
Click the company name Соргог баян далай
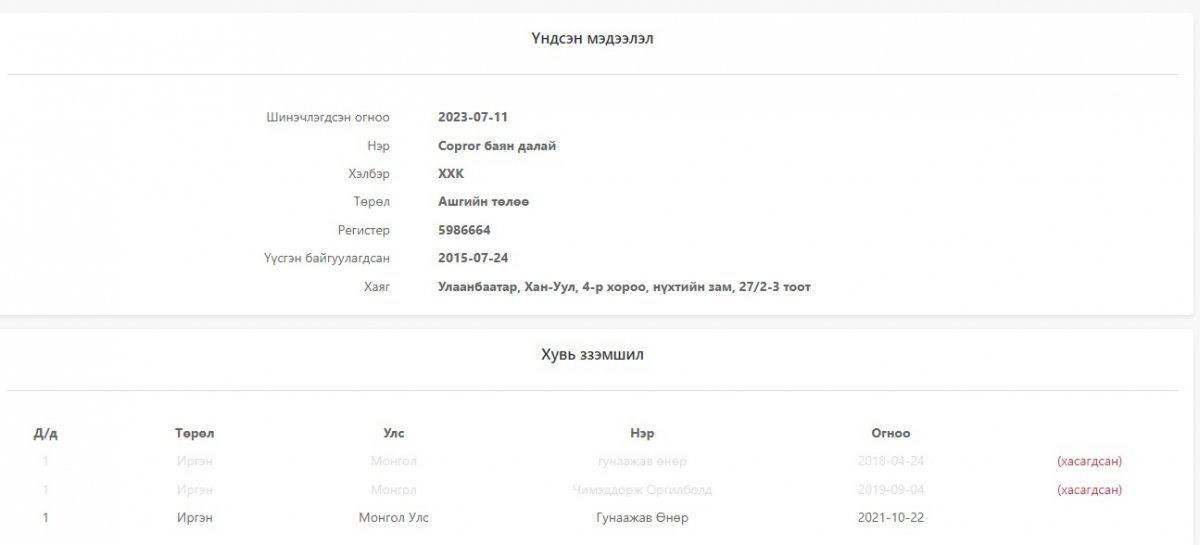(496, 146)
